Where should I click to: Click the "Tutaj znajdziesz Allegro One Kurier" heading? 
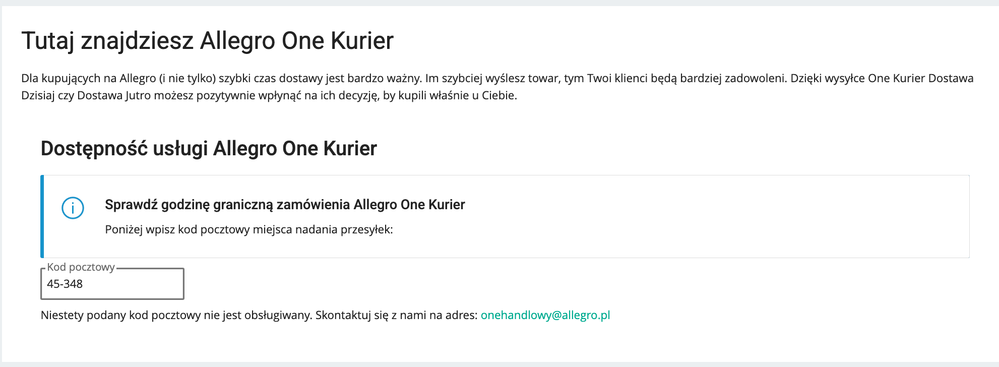point(208,41)
